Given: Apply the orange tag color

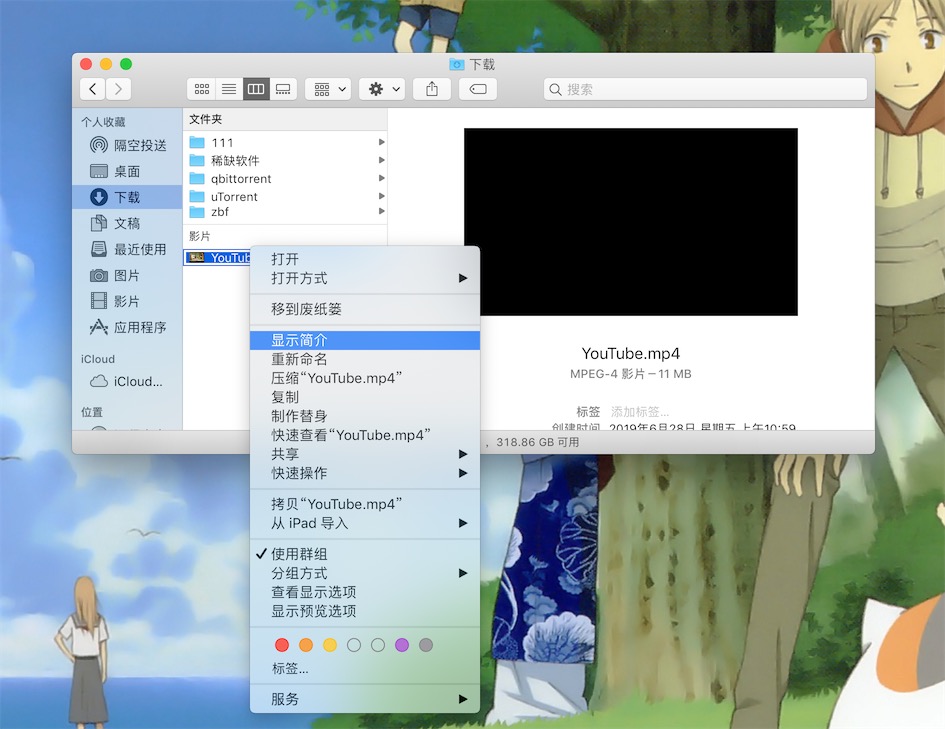Looking at the screenshot, I should [x=306, y=645].
